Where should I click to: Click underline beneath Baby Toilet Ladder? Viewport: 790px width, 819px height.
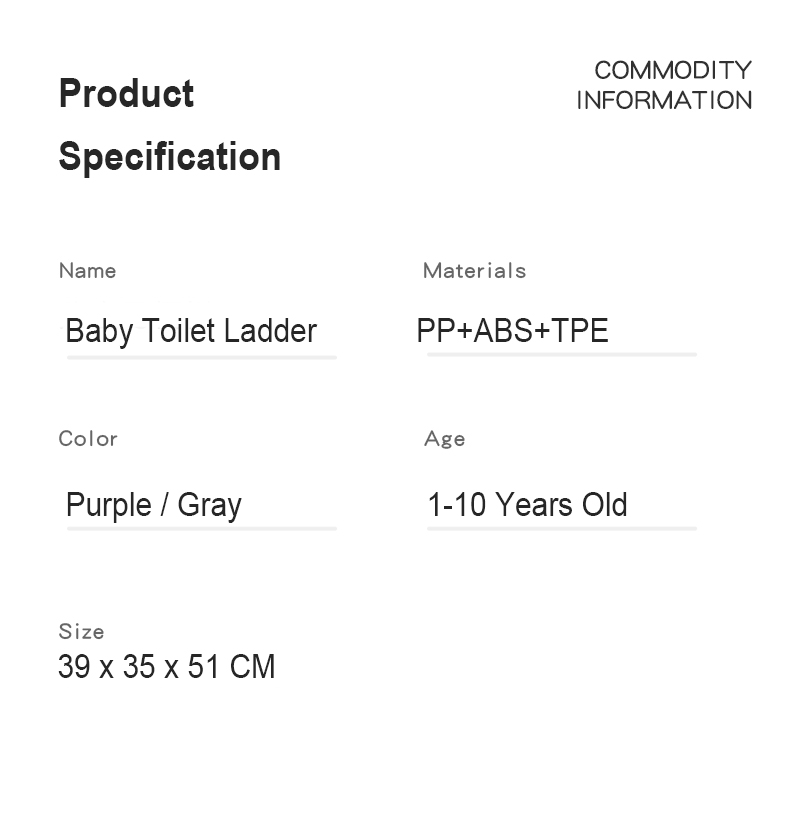[202, 356]
